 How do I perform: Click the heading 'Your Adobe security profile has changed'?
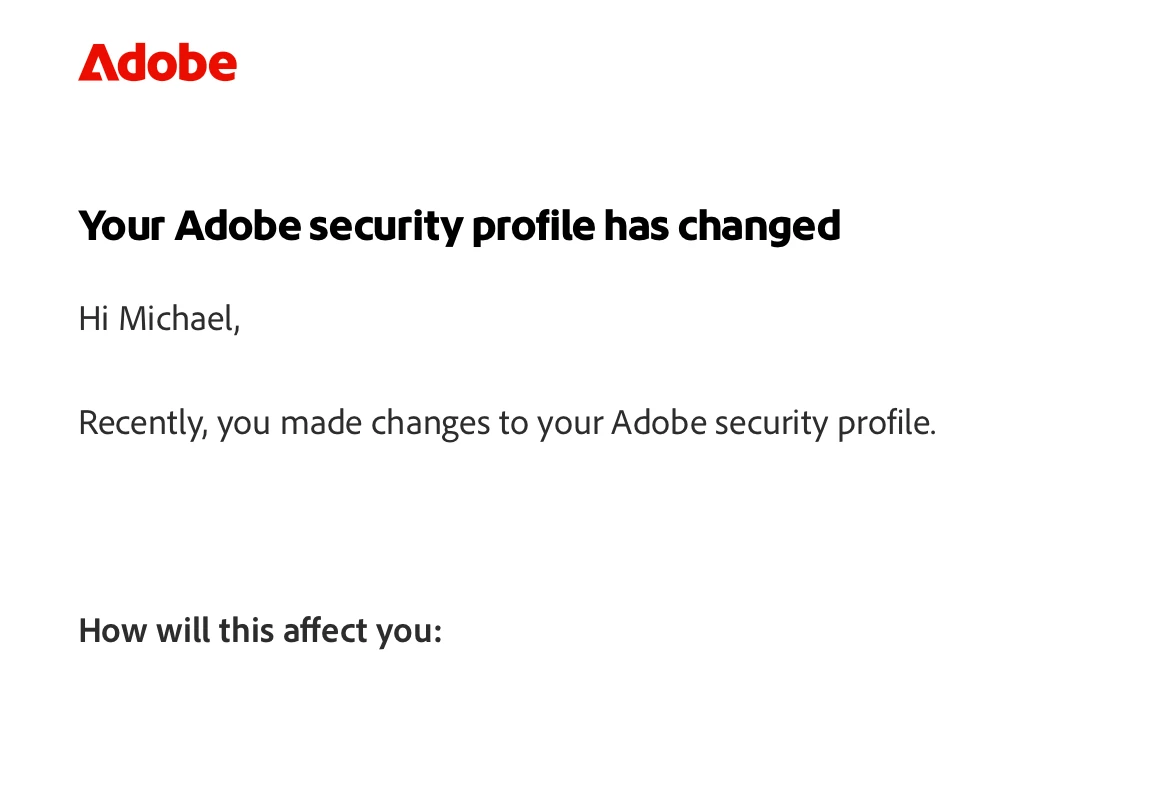coord(459,226)
